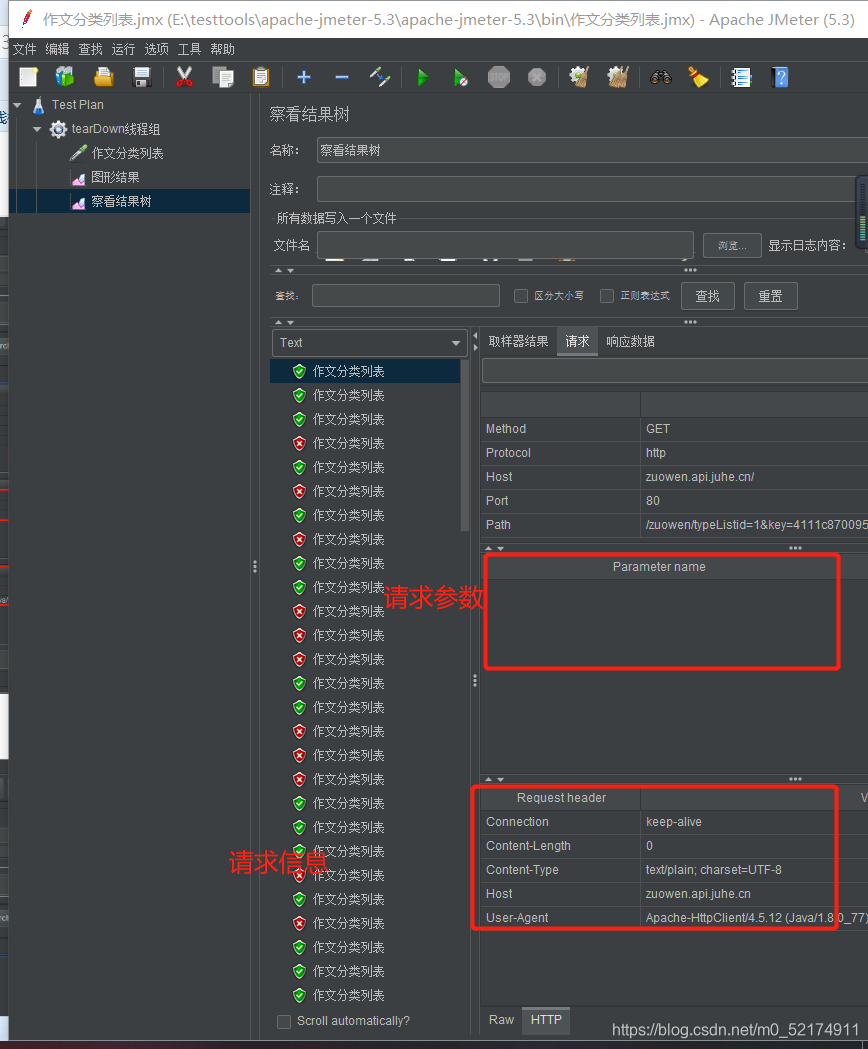
Task: Enable the Scroll automatically checkbox
Action: 284,1022
